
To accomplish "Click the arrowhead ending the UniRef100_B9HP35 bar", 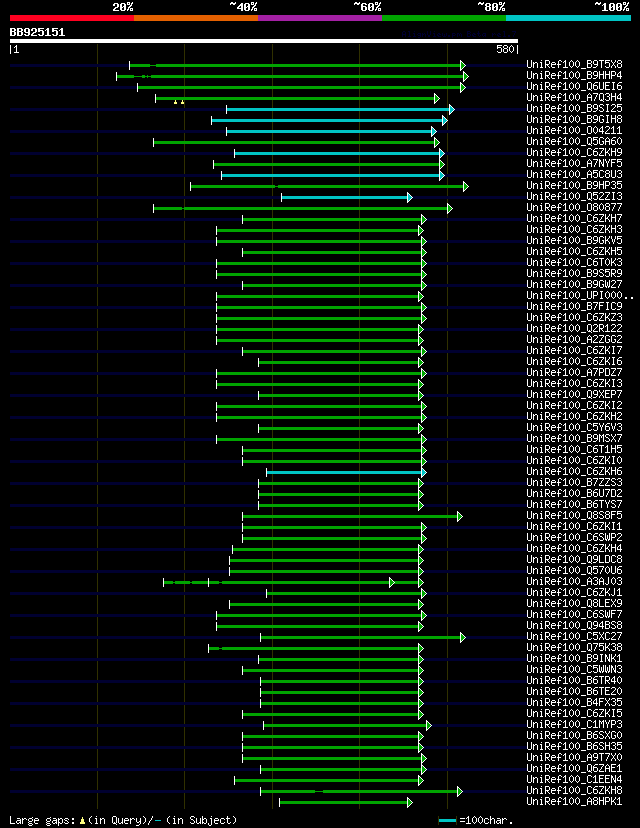I will coord(465,186).
